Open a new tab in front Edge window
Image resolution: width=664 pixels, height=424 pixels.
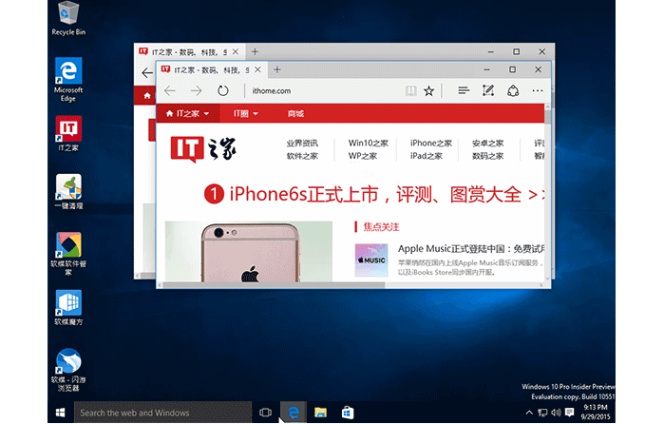coord(277,69)
